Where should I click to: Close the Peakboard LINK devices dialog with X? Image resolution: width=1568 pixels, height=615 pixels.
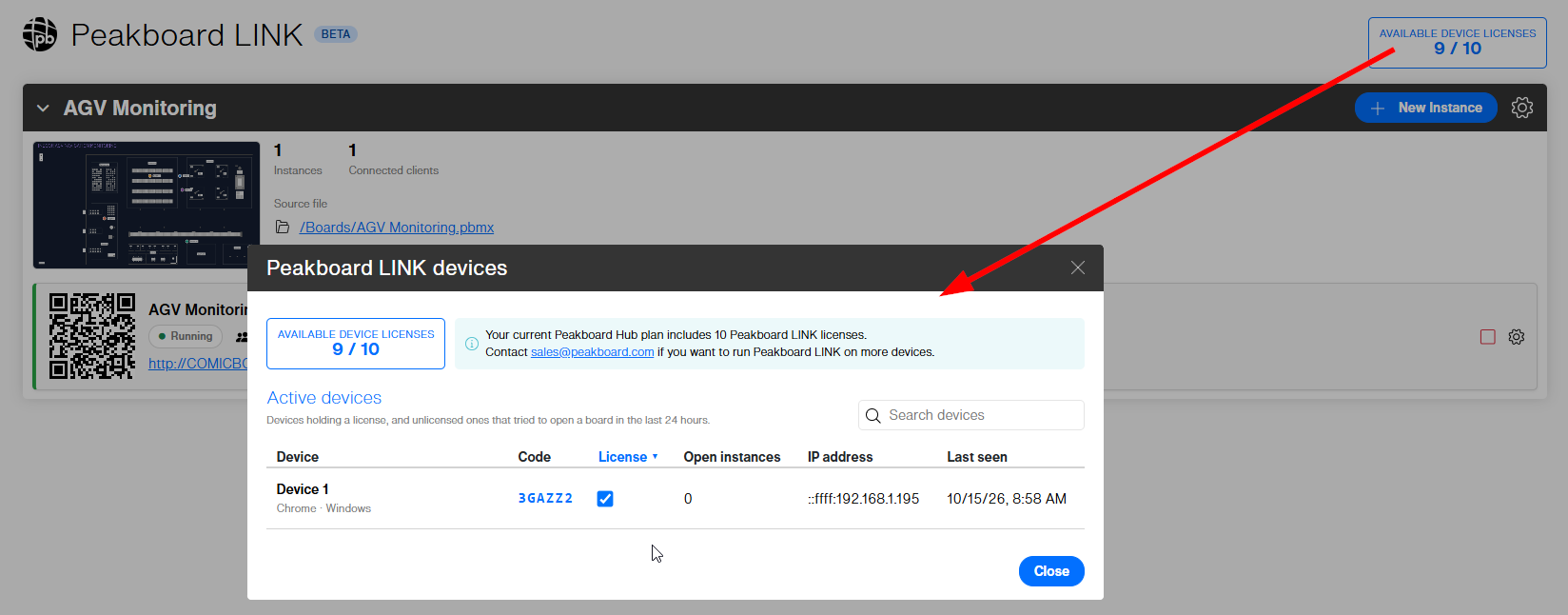tap(1078, 268)
